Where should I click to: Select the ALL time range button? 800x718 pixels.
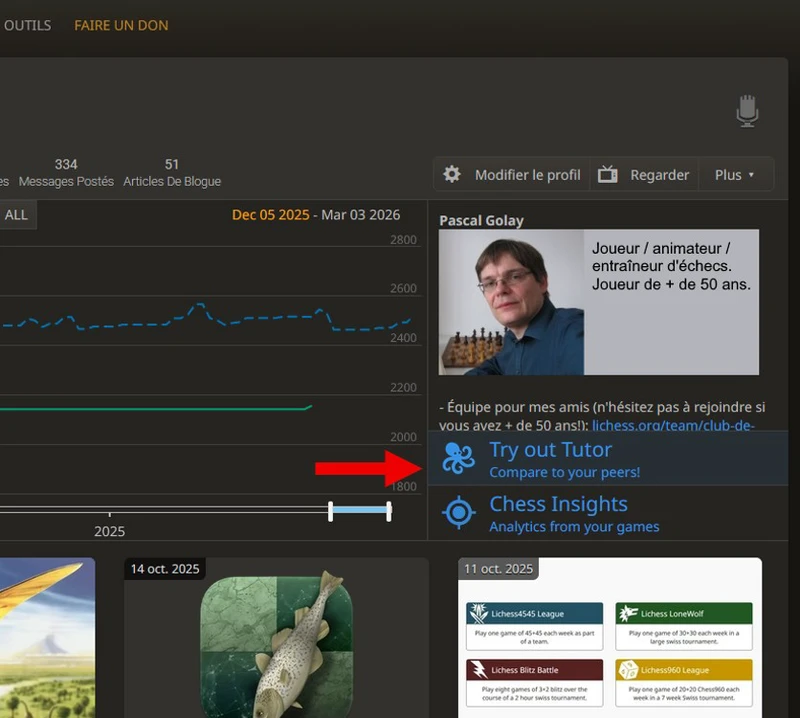(17, 214)
